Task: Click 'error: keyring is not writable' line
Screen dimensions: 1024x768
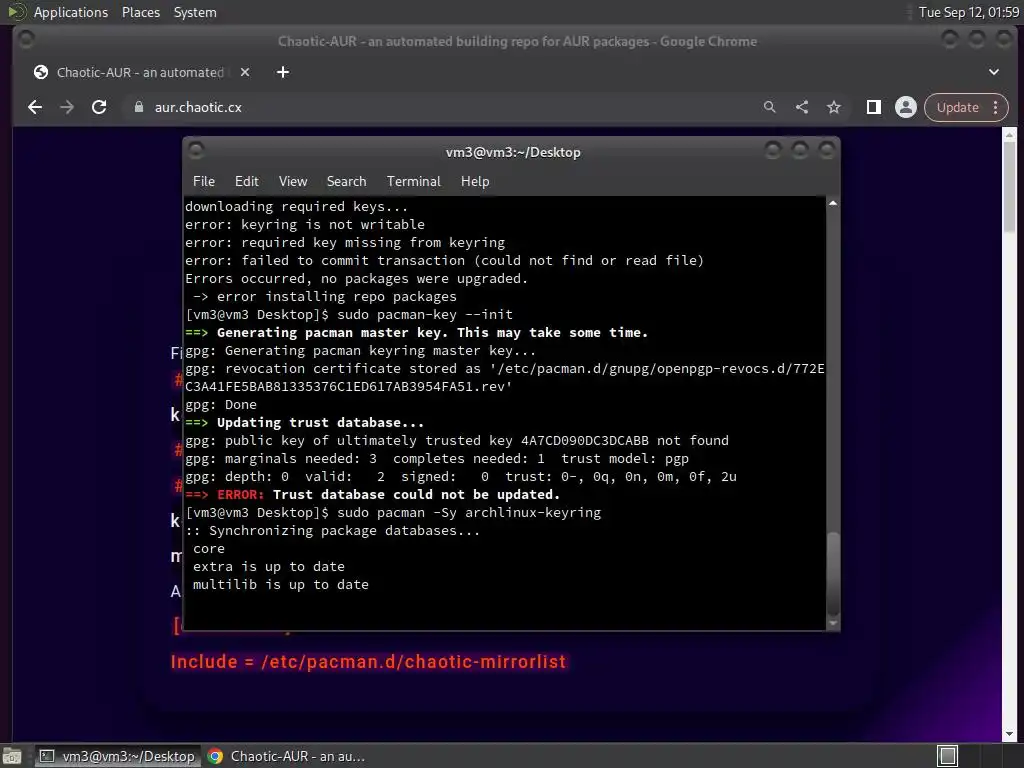Action: point(305,225)
